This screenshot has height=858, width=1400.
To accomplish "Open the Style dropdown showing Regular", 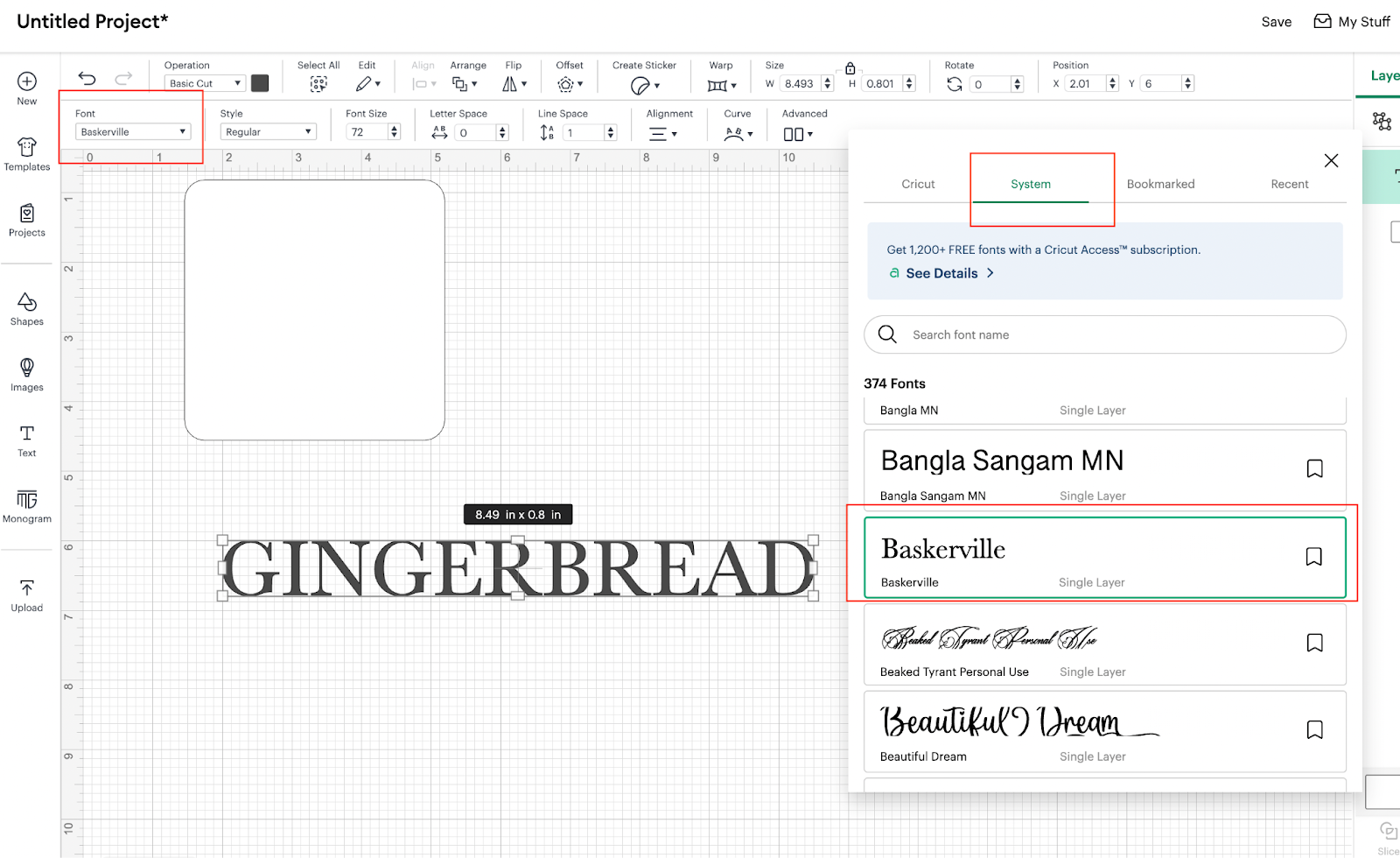I will click(x=268, y=132).
